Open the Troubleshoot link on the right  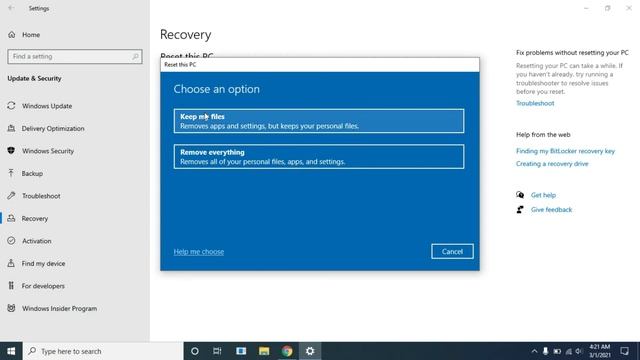(x=535, y=103)
